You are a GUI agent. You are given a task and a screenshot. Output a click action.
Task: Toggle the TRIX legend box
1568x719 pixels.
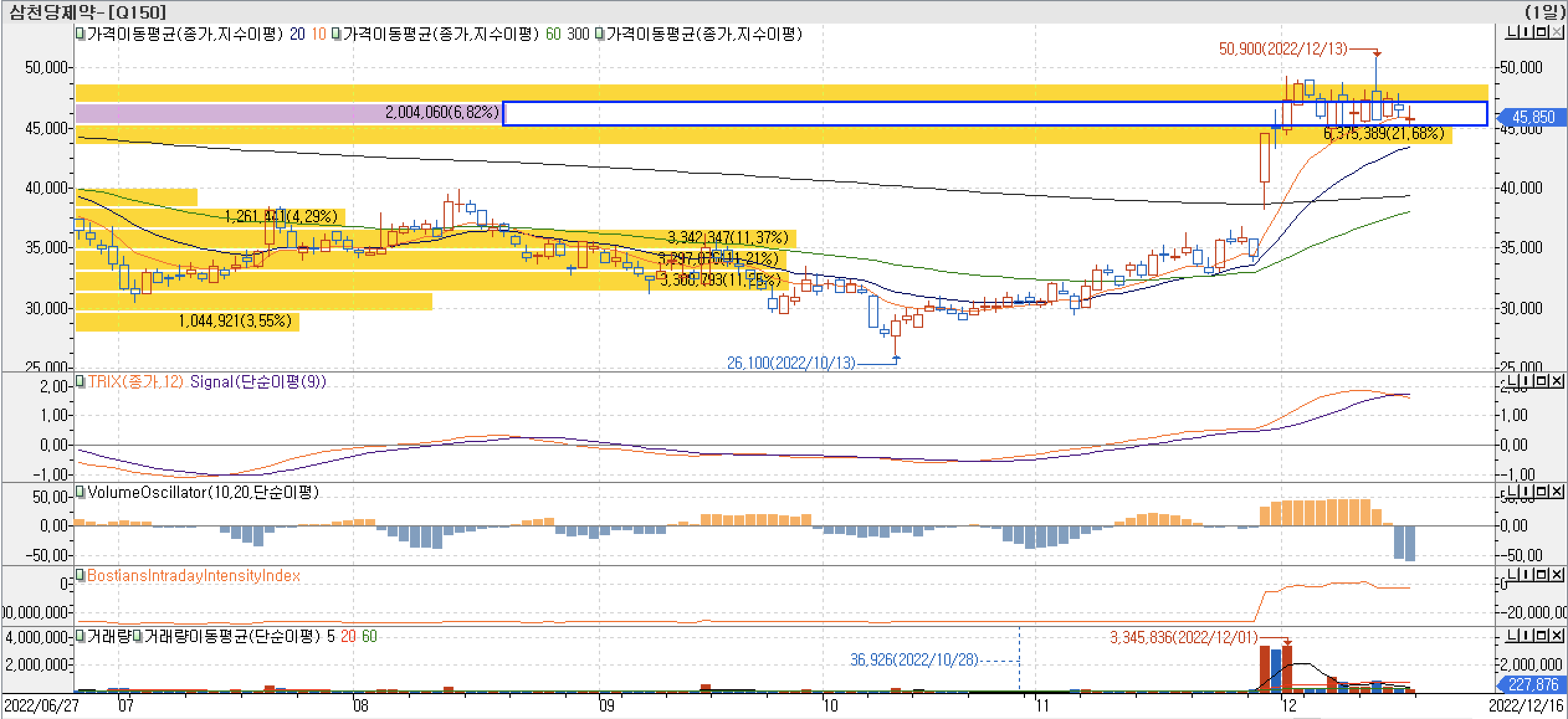coord(81,381)
